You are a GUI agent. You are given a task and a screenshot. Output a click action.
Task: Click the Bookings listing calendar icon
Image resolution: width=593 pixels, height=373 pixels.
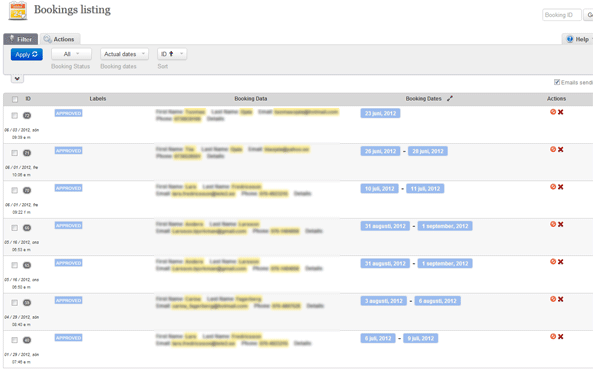tap(18, 11)
